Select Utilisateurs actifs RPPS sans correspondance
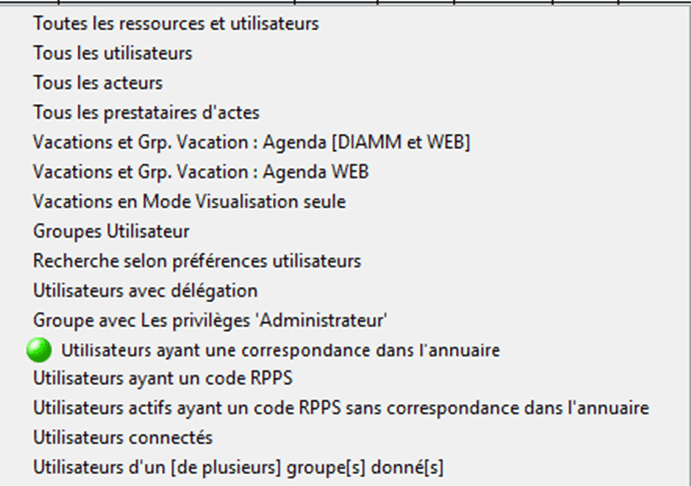This screenshot has height=486, width=691. (x=341, y=408)
